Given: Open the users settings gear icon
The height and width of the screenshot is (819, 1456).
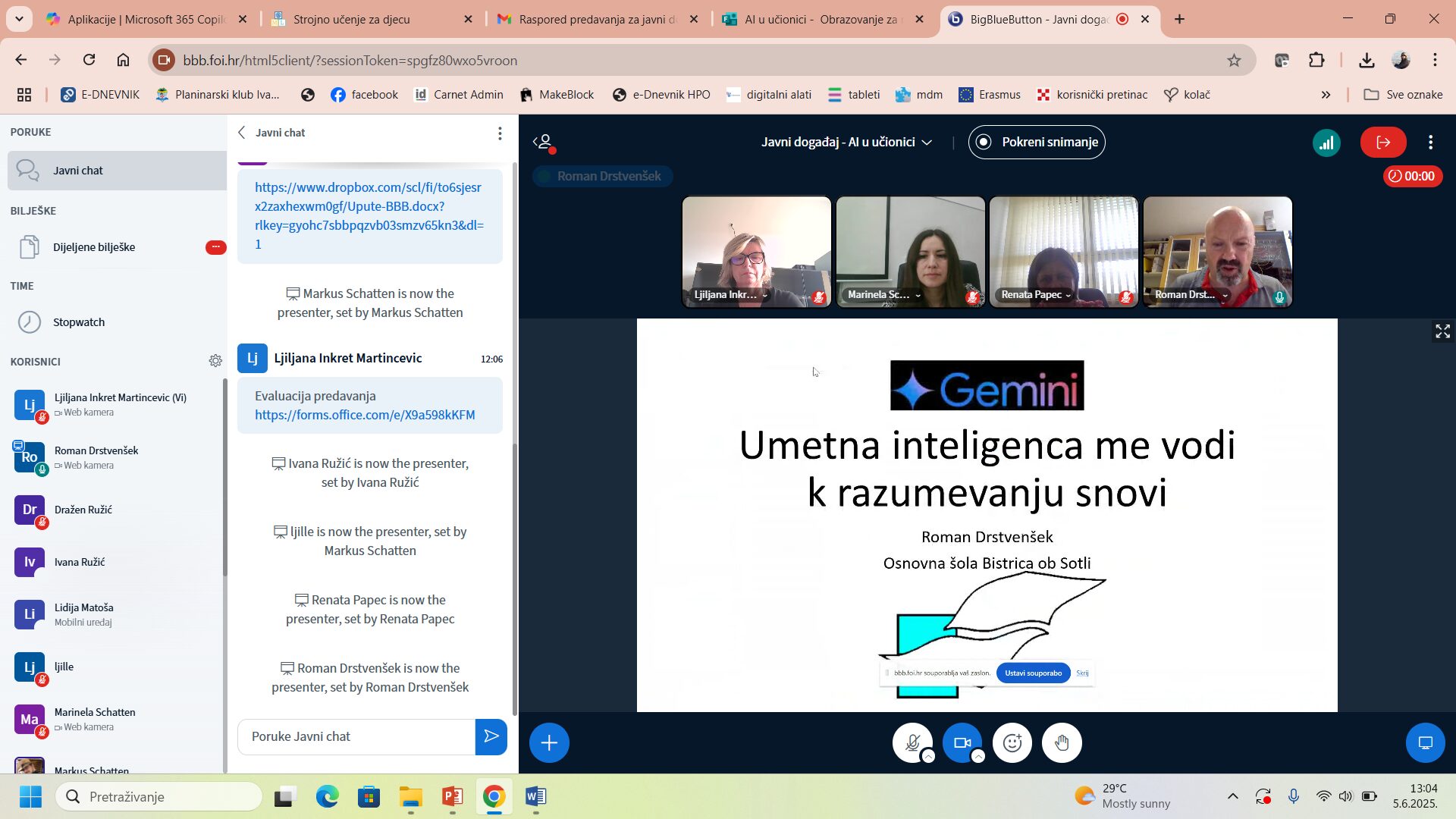Looking at the screenshot, I should coord(215,361).
